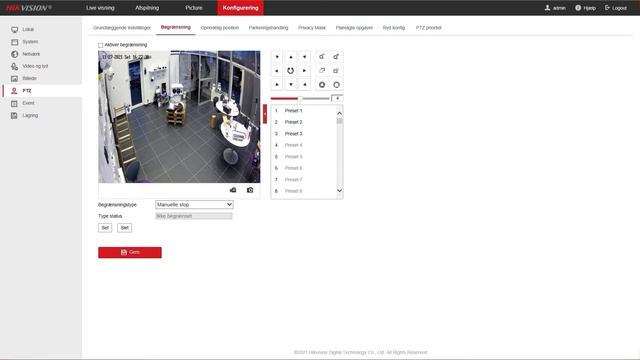640x360 pixels.
Task: Switch to Oprindelig position tab
Action: [x=220, y=28]
